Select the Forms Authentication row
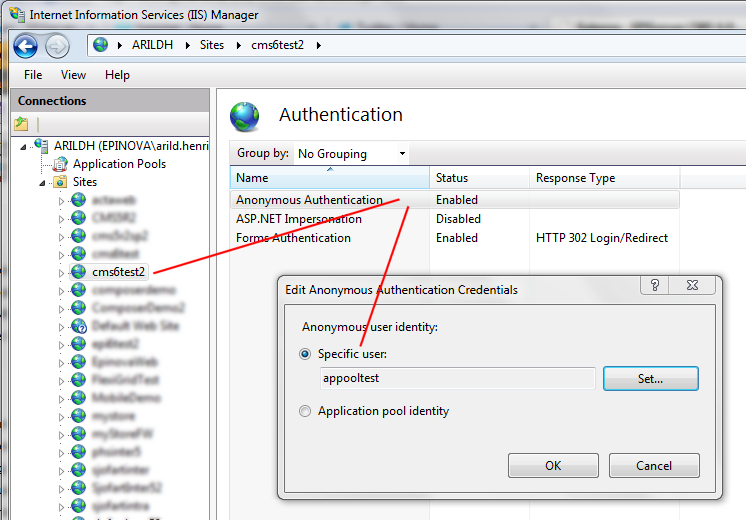This screenshot has height=520, width=746. (x=294, y=238)
